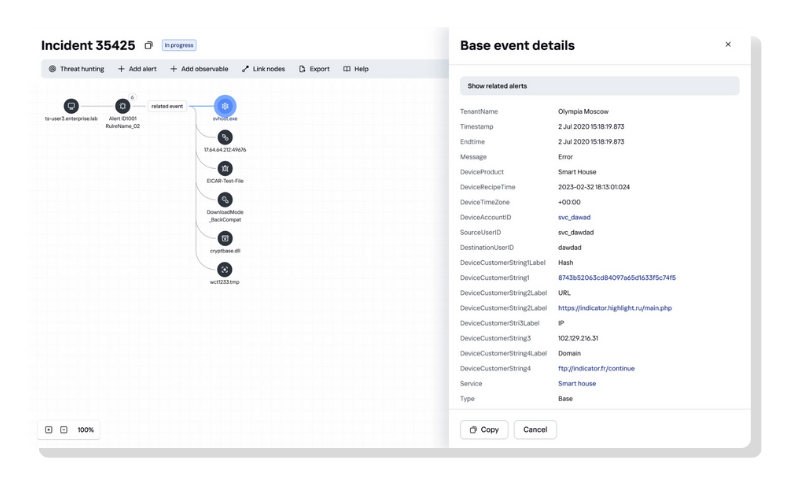Copy the incident number via copy icon
This screenshot has width=790, height=485.
148,45
